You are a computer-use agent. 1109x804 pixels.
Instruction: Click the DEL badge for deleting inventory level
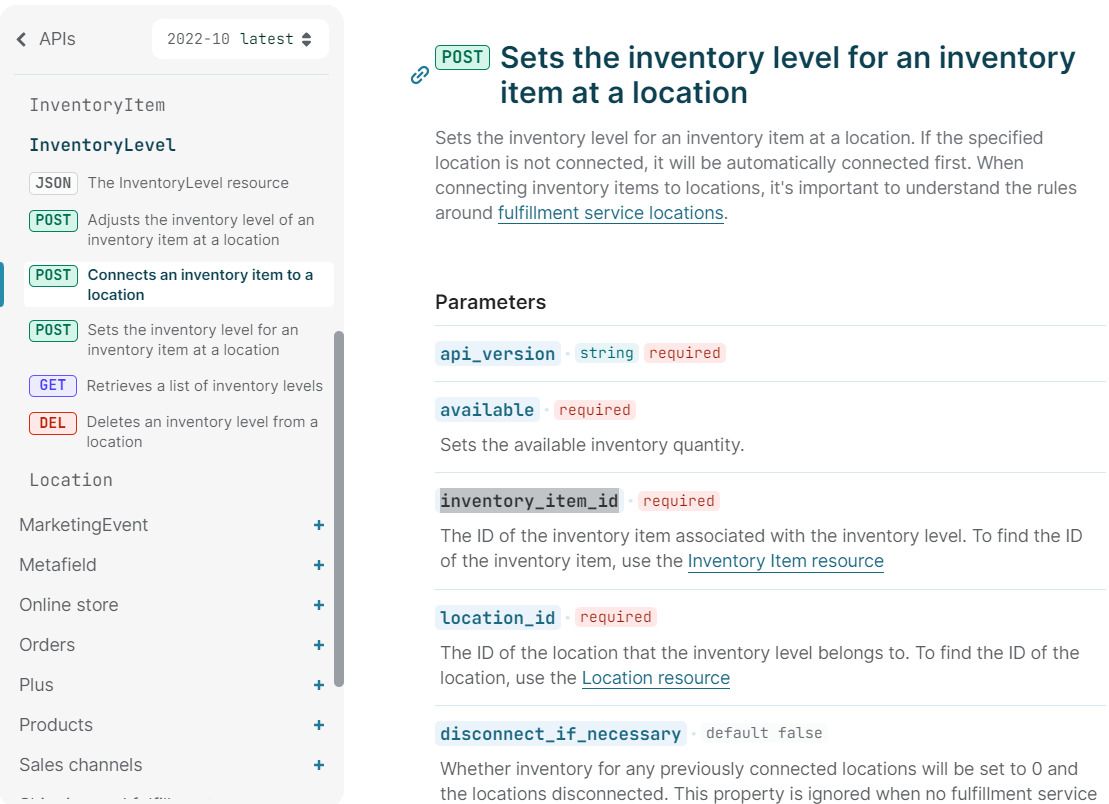click(x=53, y=423)
